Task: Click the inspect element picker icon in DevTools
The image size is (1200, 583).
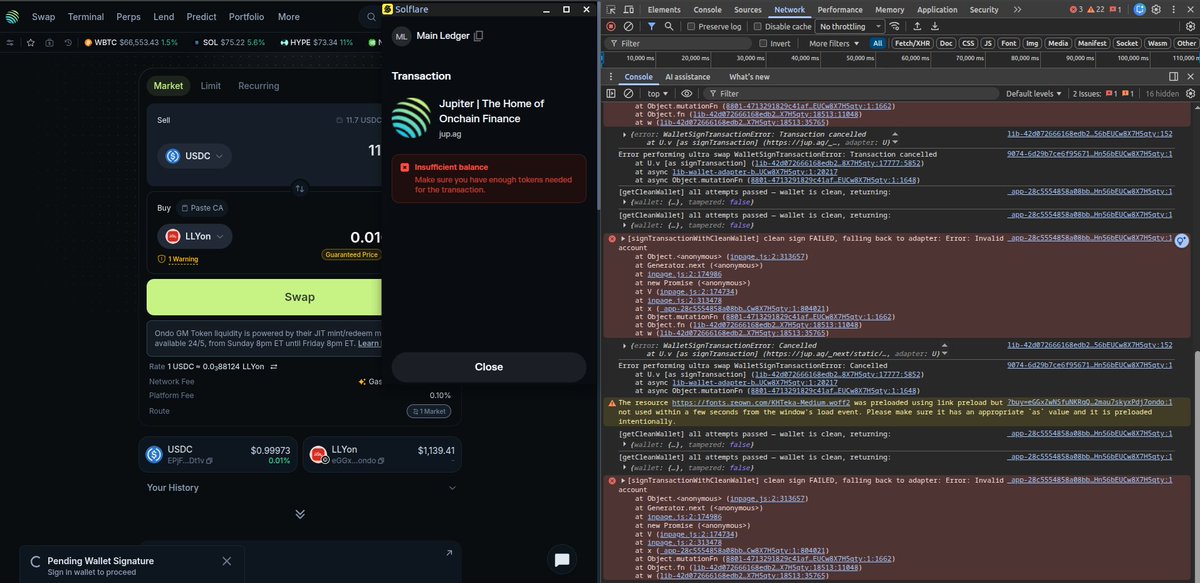Action: (x=612, y=10)
